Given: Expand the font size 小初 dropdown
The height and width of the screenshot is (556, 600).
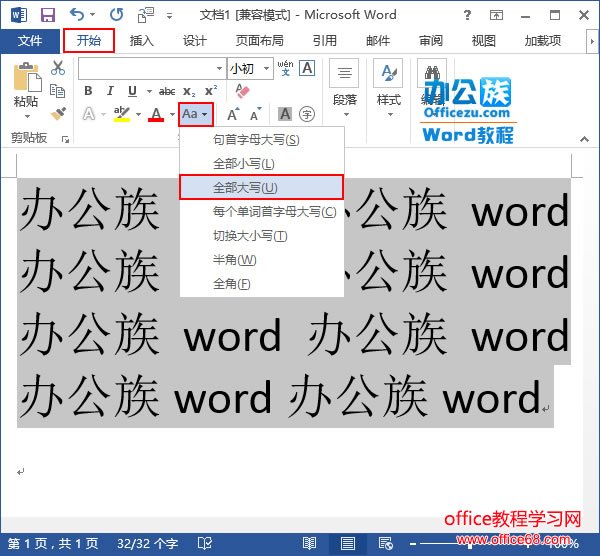Looking at the screenshot, I should [x=265, y=68].
